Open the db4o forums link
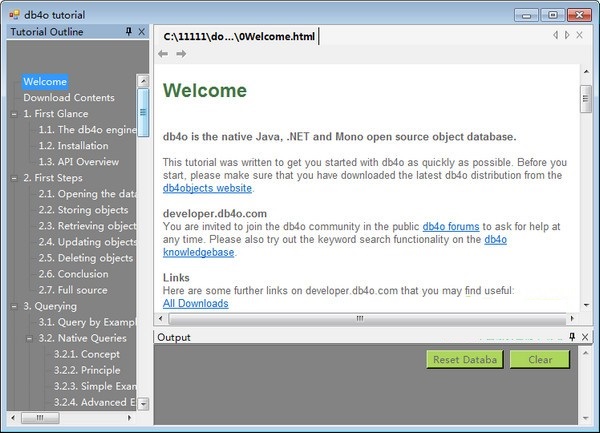The image size is (600, 433). pyautogui.click(x=451, y=226)
